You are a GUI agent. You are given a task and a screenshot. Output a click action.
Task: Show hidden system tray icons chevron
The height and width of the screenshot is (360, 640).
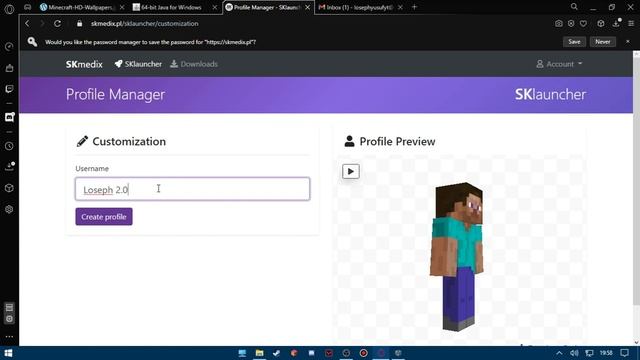tap(559, 353)
